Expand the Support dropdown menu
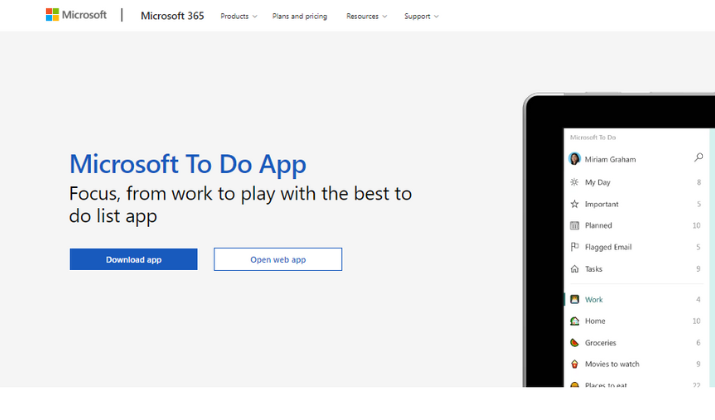Image resolution: width=715 pixels, height=420 pixels. 421,16
